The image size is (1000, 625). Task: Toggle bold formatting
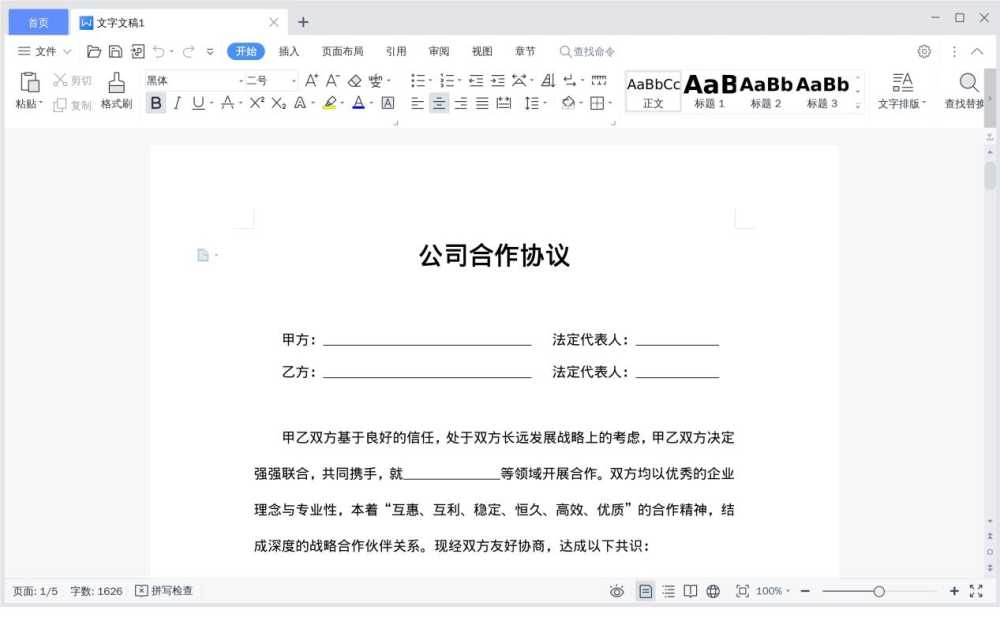click(x=156, y=102)
